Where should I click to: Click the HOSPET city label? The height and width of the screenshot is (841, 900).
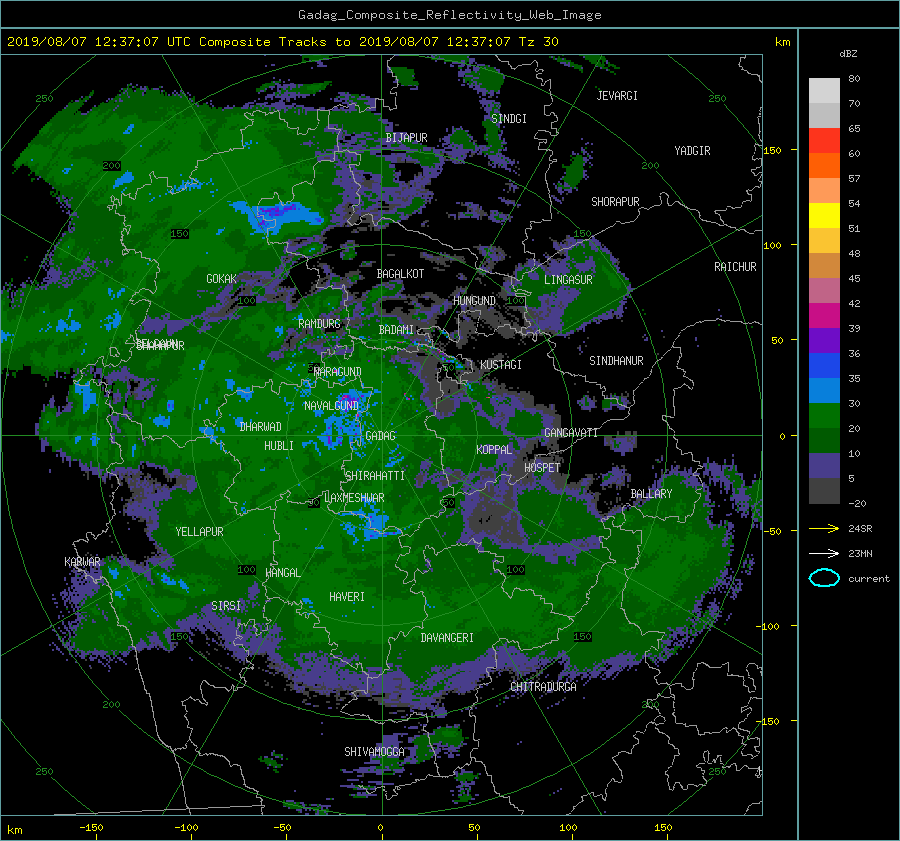pyautogui.click(x=542, y=468)
